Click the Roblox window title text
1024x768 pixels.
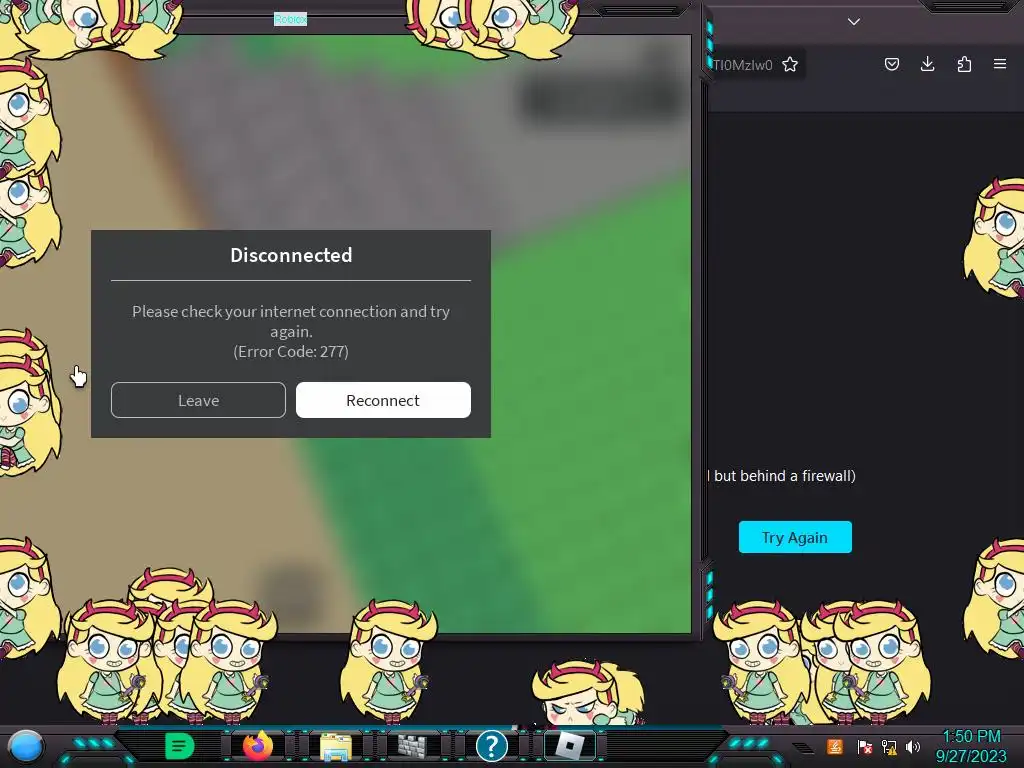coord(290,20)
